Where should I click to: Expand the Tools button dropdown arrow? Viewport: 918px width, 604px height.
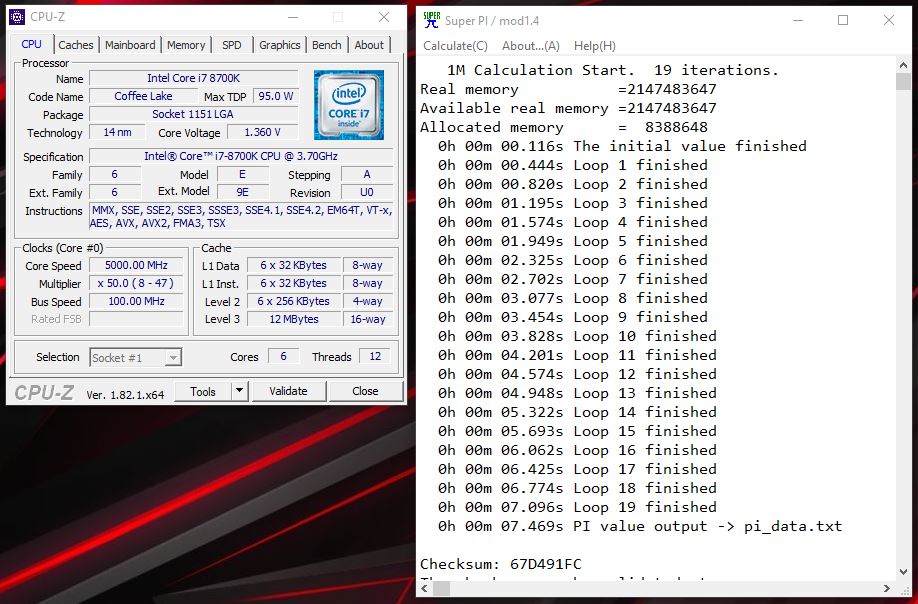[241, 392]
